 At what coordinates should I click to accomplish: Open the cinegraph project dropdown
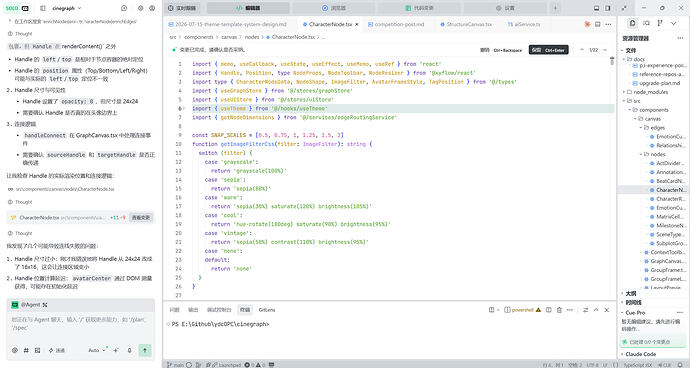click(x=66, y=8)
